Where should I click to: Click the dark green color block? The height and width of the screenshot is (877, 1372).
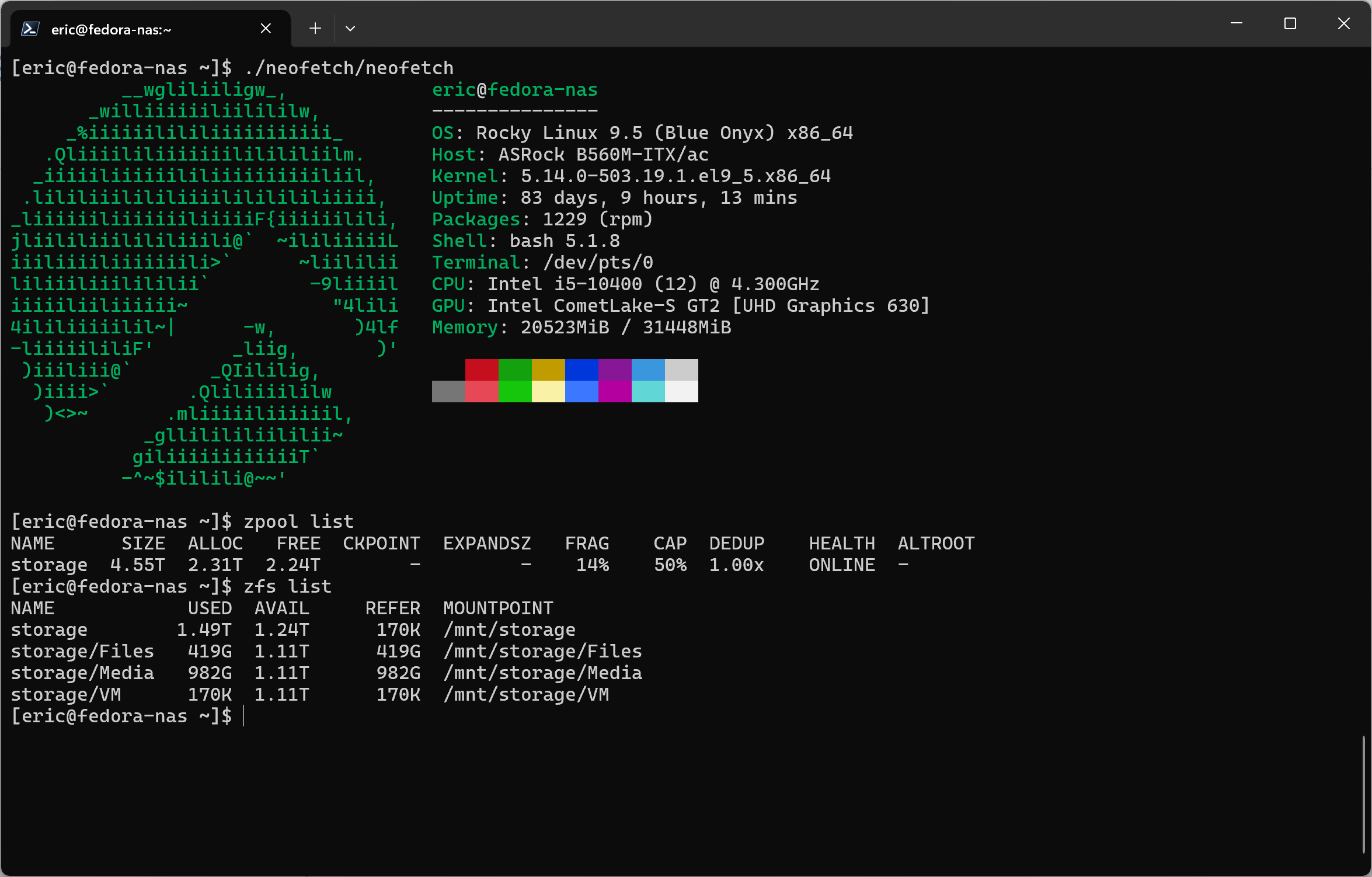[x=515, y=370]
